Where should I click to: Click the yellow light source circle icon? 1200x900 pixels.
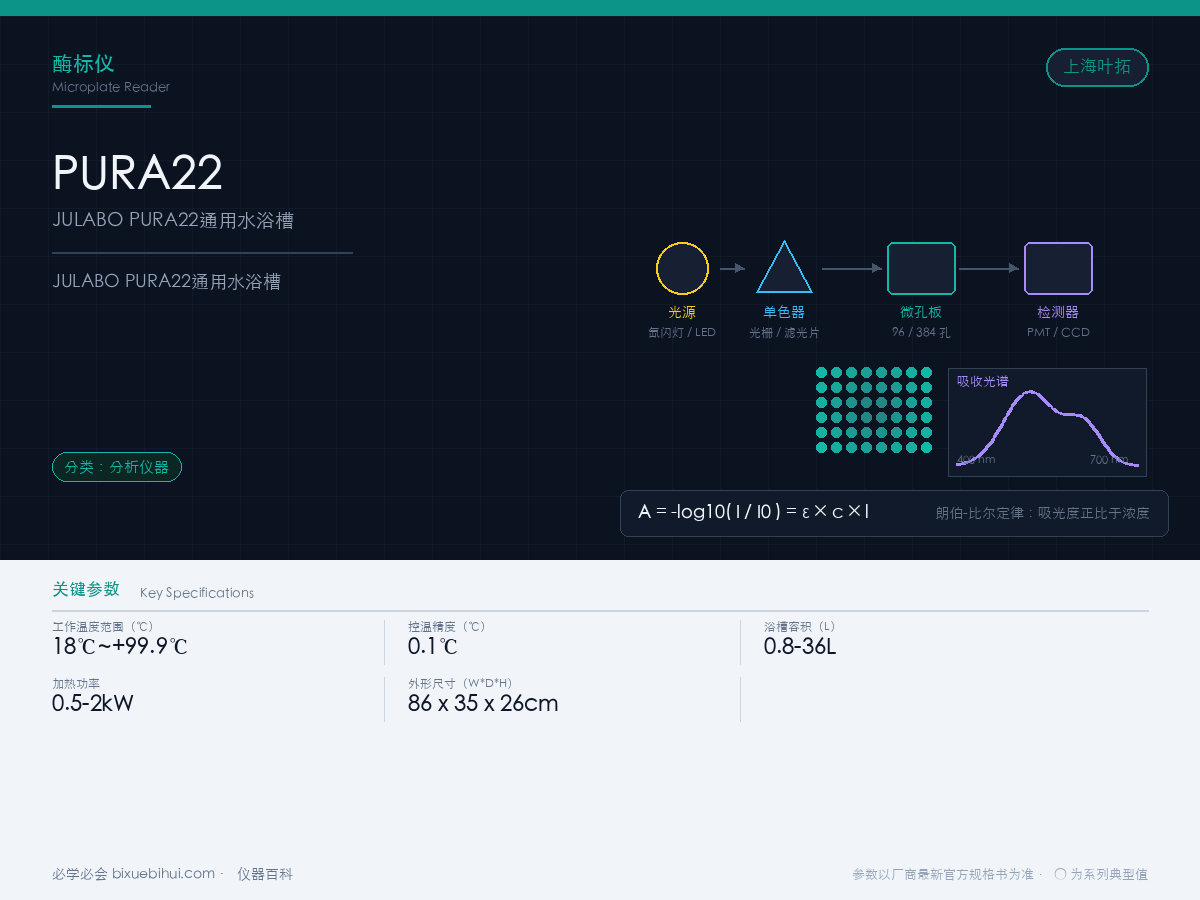pyautogui.click(x=682, y=268)
